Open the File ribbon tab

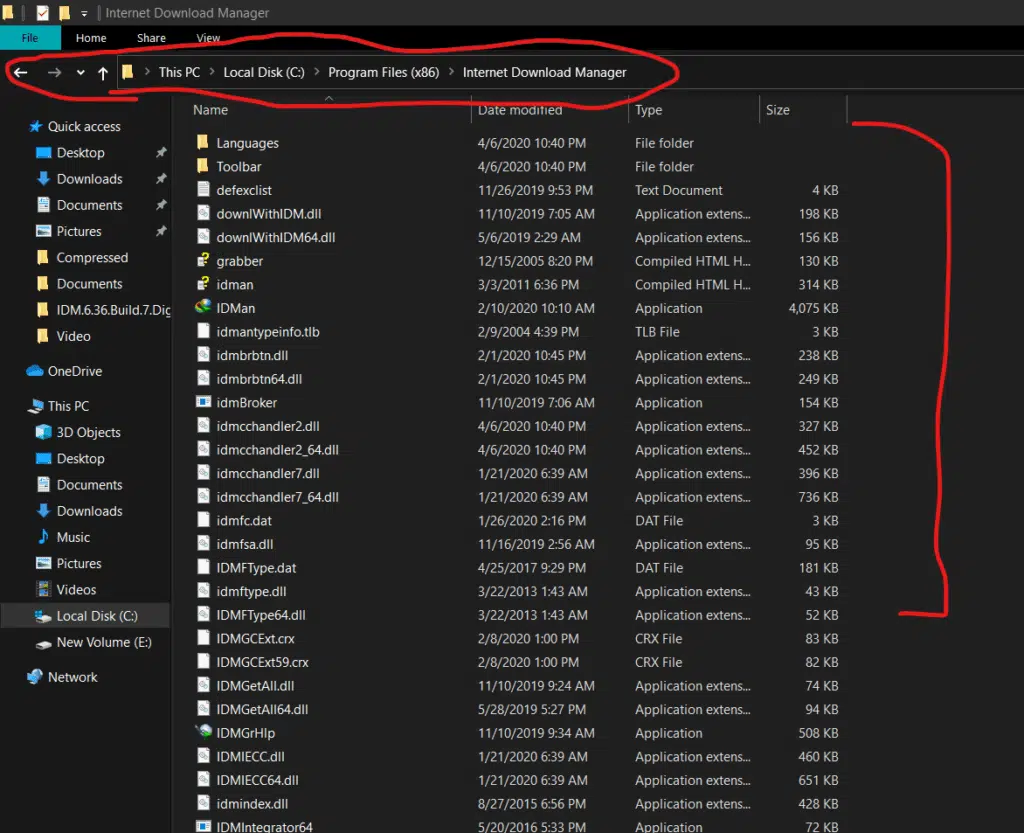30,38
